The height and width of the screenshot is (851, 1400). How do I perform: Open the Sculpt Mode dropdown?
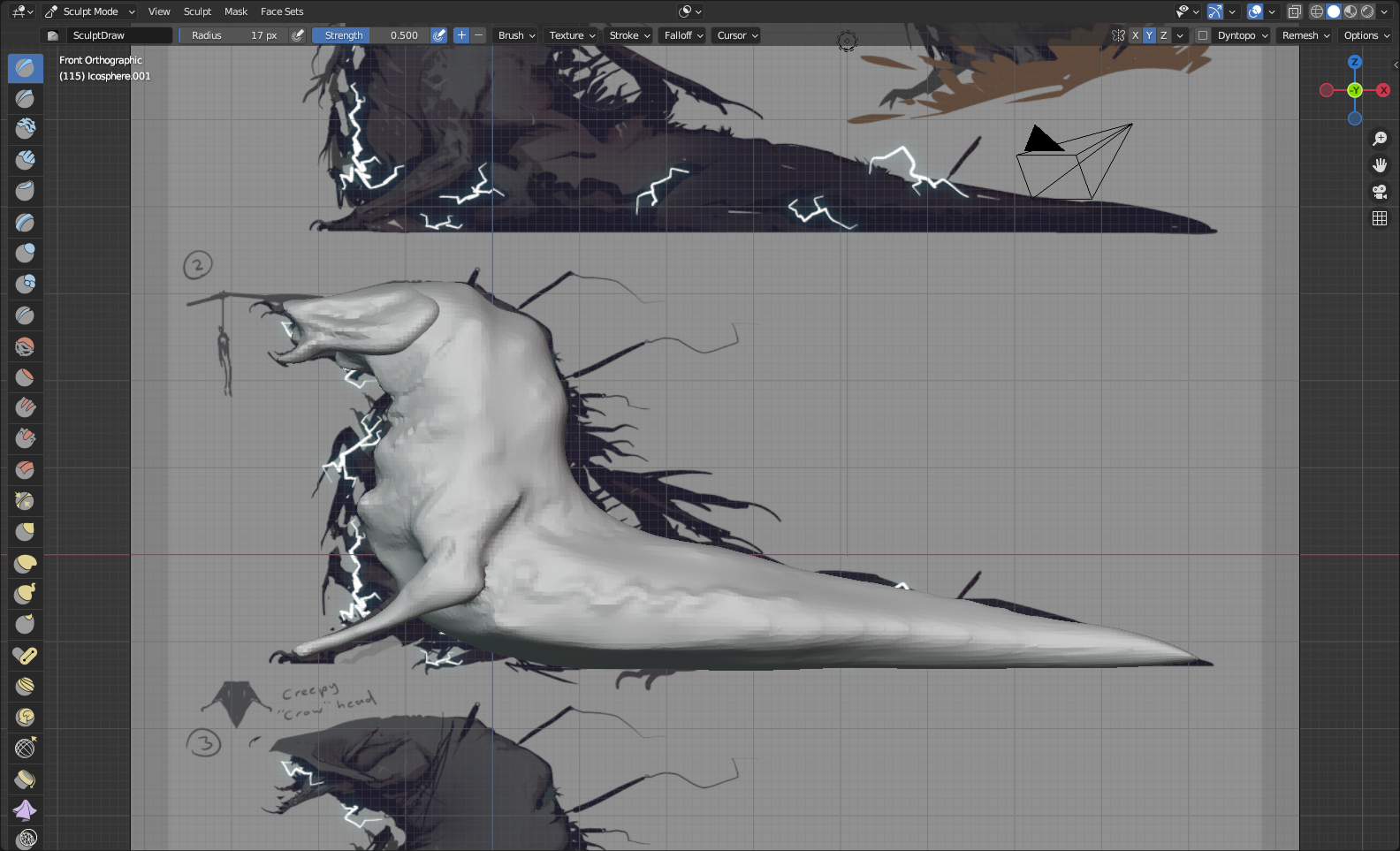click(x=90, y=11)
